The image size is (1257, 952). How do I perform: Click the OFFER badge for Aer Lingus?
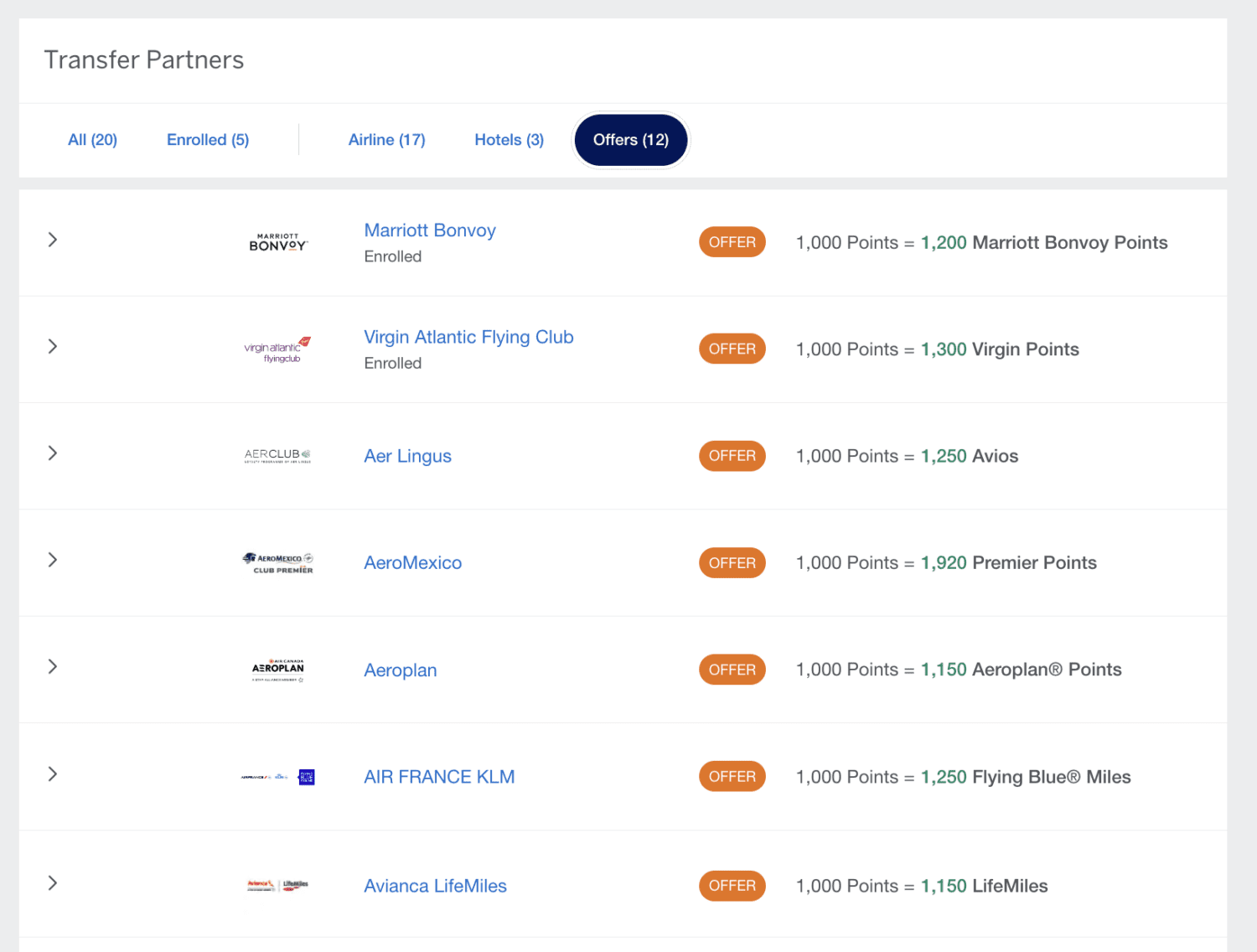(x=732, y=456)
